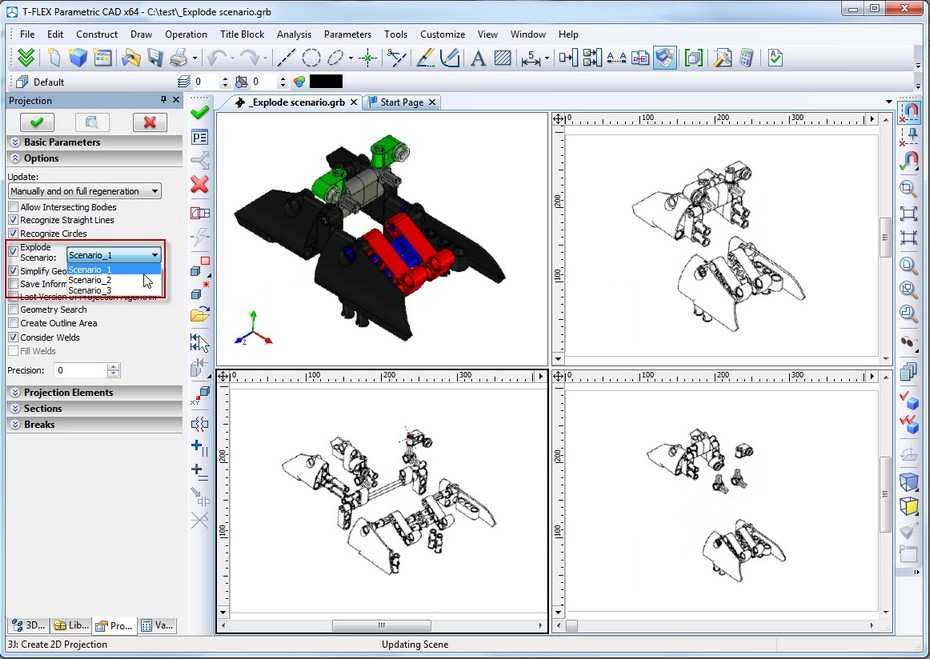Expand the Projection Elements section

pyautogui.click(x=68, y=392)
